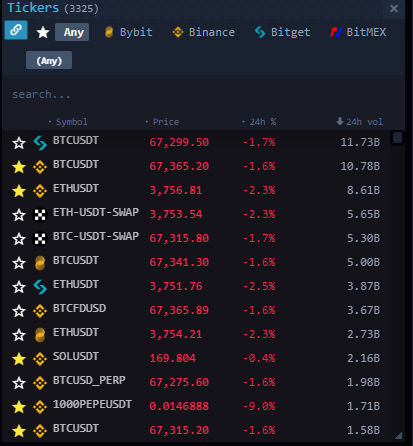Click the resize grip at panel corner

tap(399, 435)
